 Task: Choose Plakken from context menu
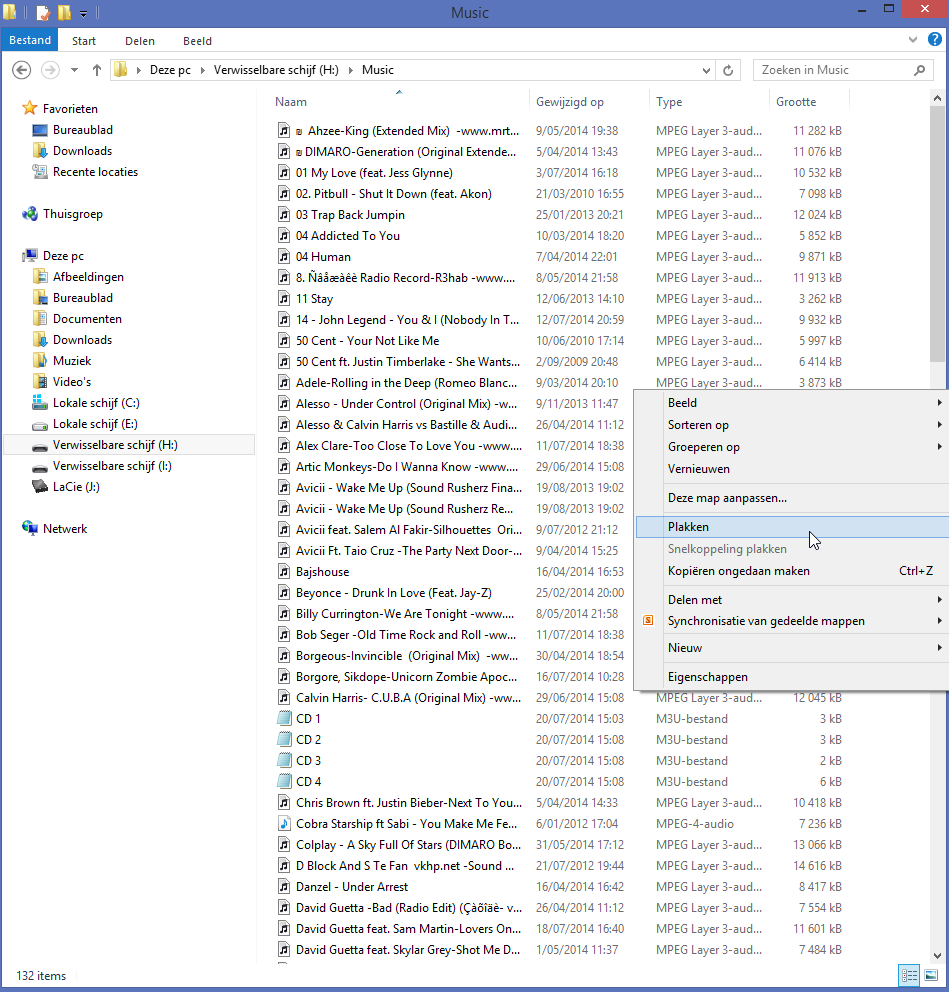pos(792,526)
